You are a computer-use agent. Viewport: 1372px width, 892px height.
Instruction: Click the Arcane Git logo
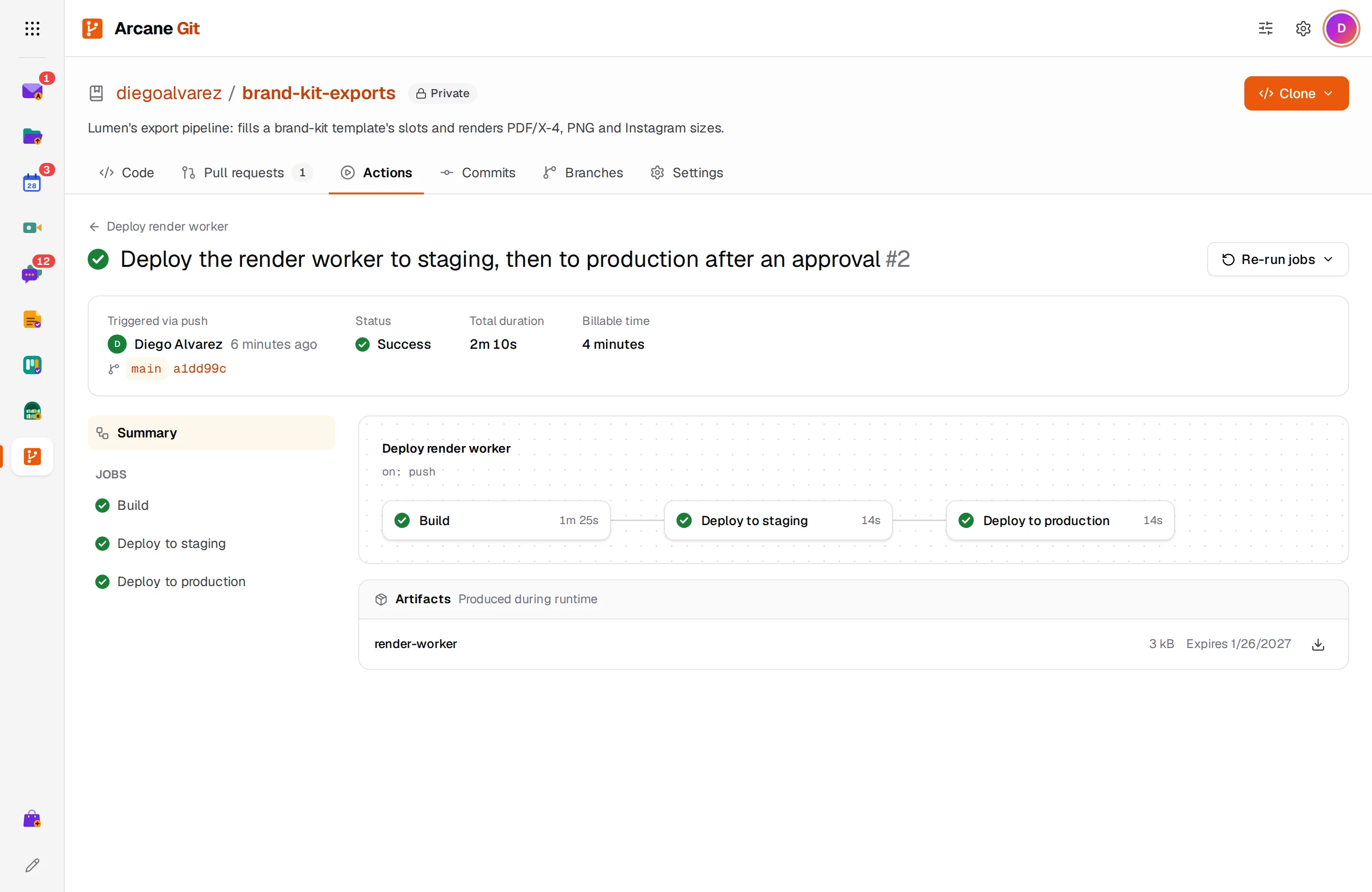(x=141, y=28)
